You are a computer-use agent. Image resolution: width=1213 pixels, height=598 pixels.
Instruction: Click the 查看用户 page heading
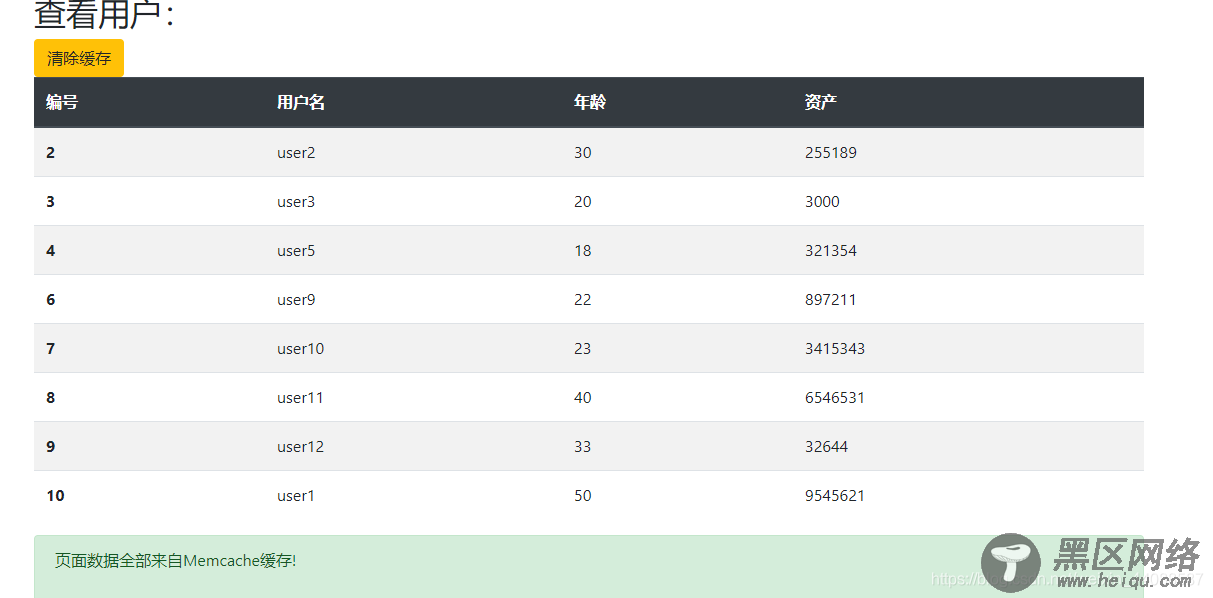(x=104, y=15)
